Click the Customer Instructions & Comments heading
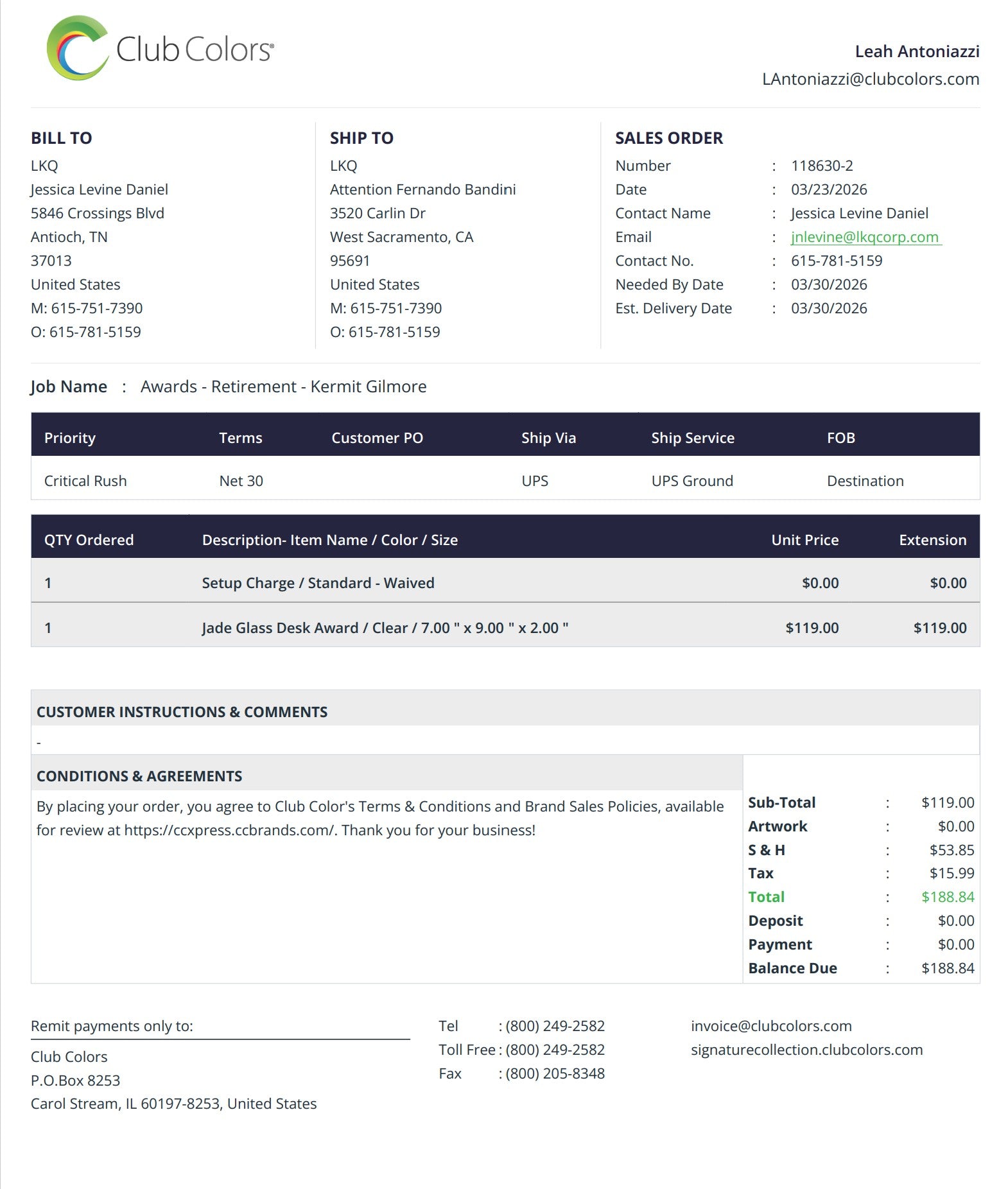The width and height of the screenshot is (1008, 1189). [x=182, y=712]
